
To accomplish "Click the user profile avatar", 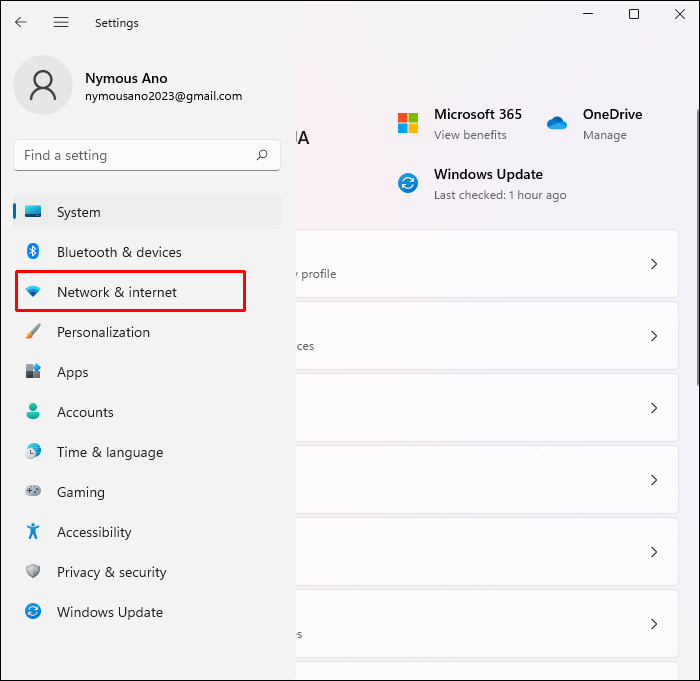I will 43,85.
